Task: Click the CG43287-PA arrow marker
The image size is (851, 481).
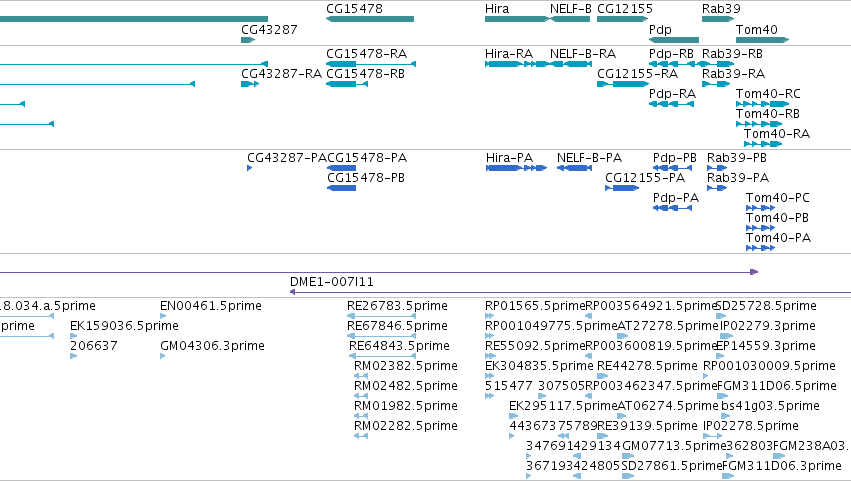Action: coord(250,168)
